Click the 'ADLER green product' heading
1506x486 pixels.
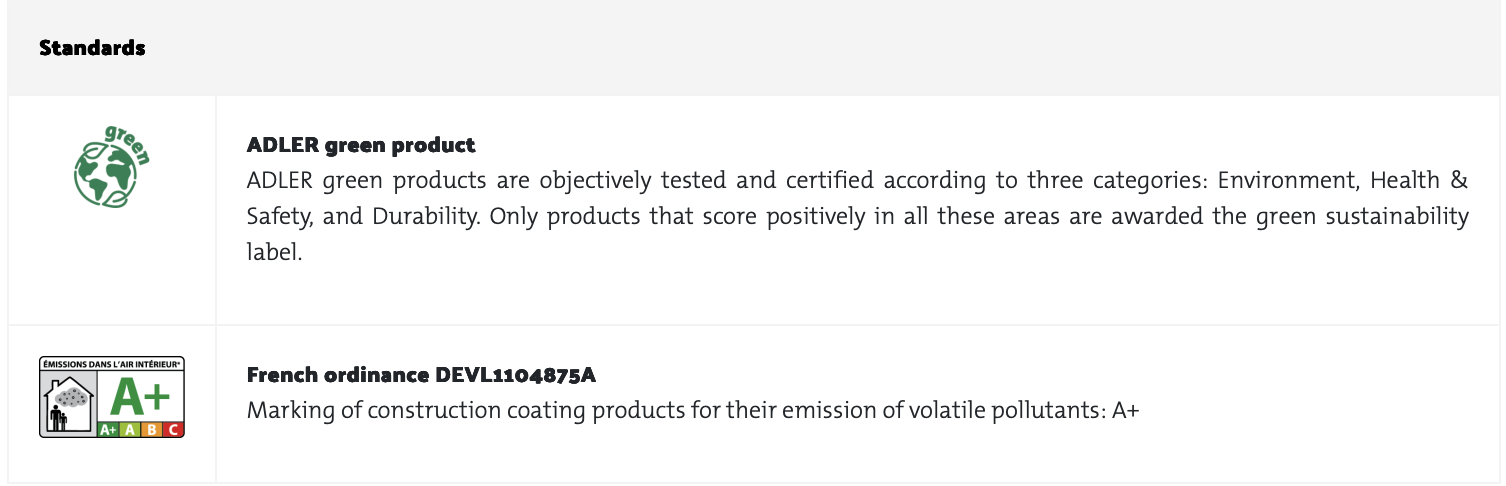tap(361, 145)
